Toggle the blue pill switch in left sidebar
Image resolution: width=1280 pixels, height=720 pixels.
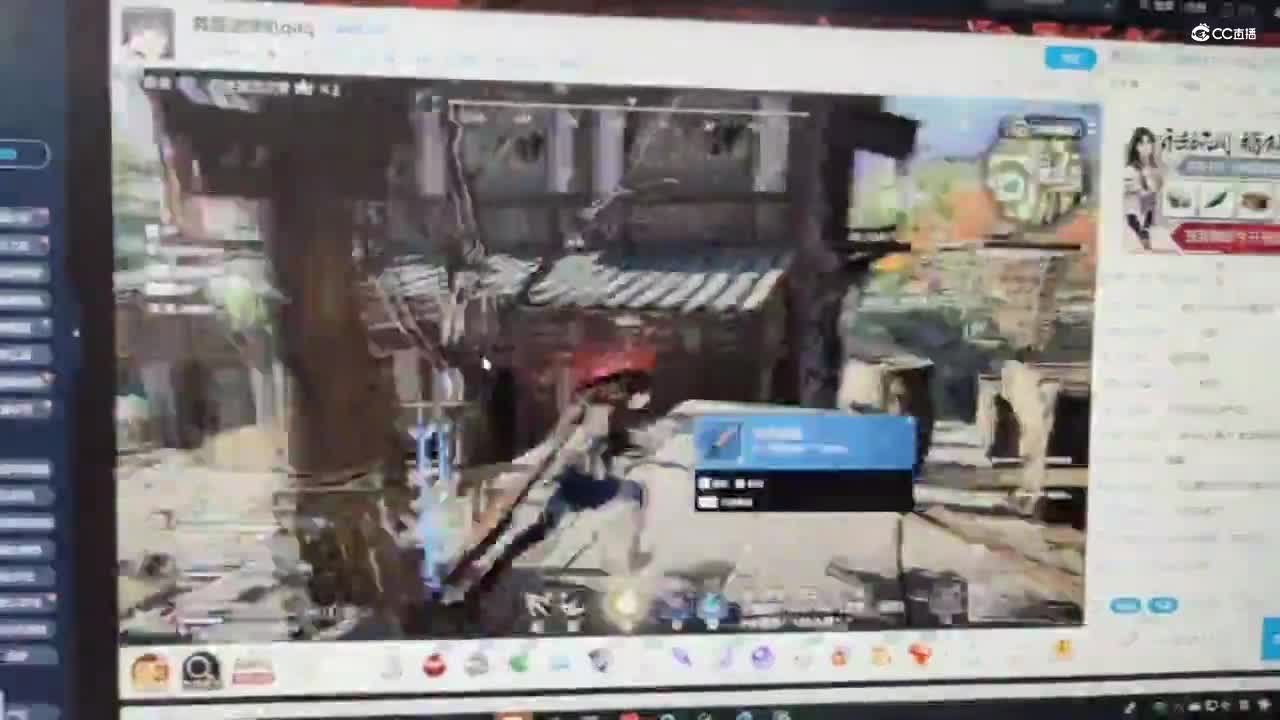point(23,154)
